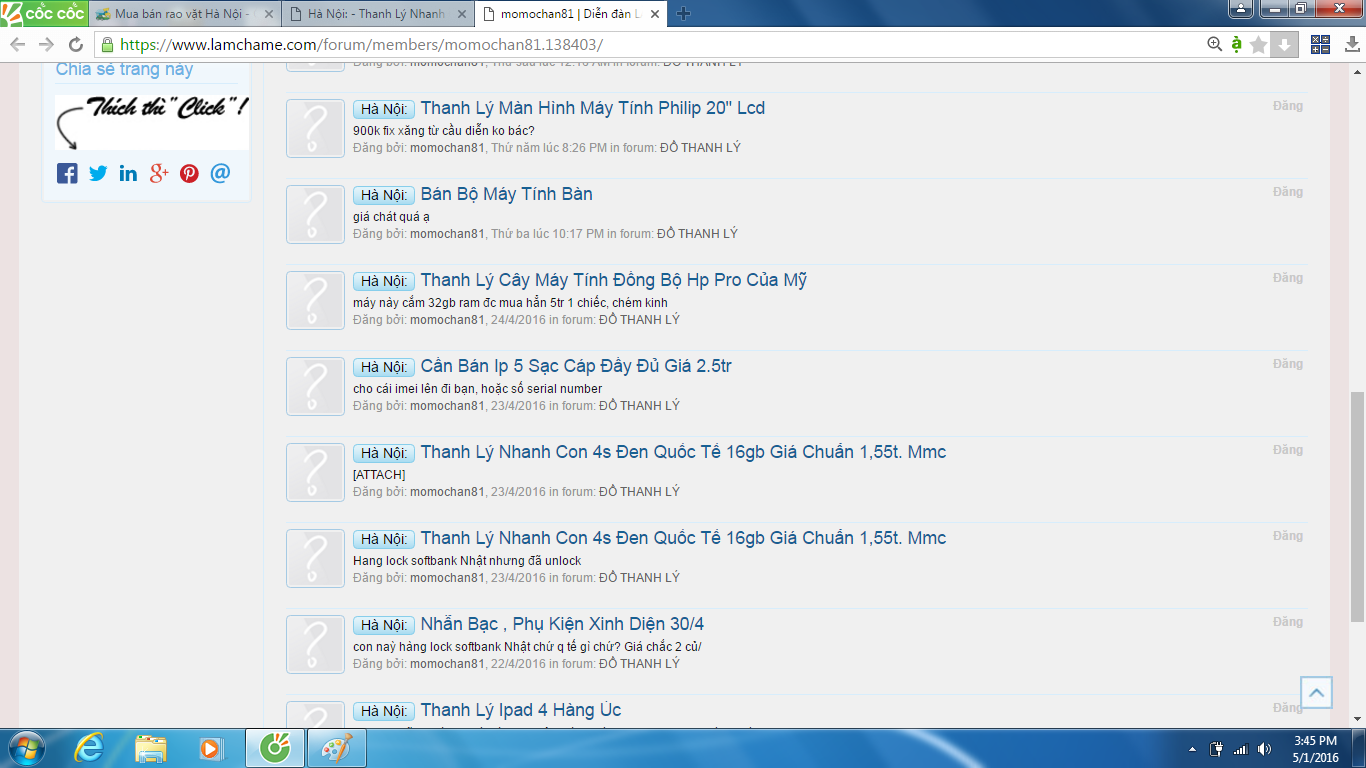Screen dimensions: 1366x768
Task: Open the taskbar clock showing 3:45 PM
Action: tap(1315, 749)
